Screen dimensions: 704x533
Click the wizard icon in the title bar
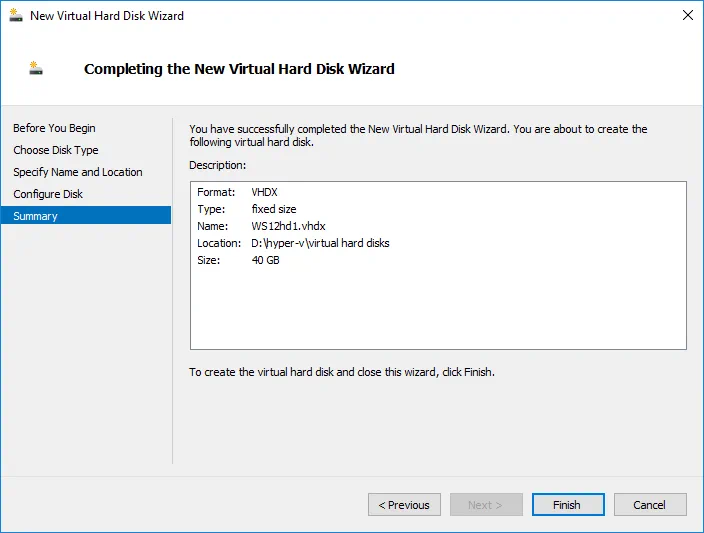coord(15,15)
